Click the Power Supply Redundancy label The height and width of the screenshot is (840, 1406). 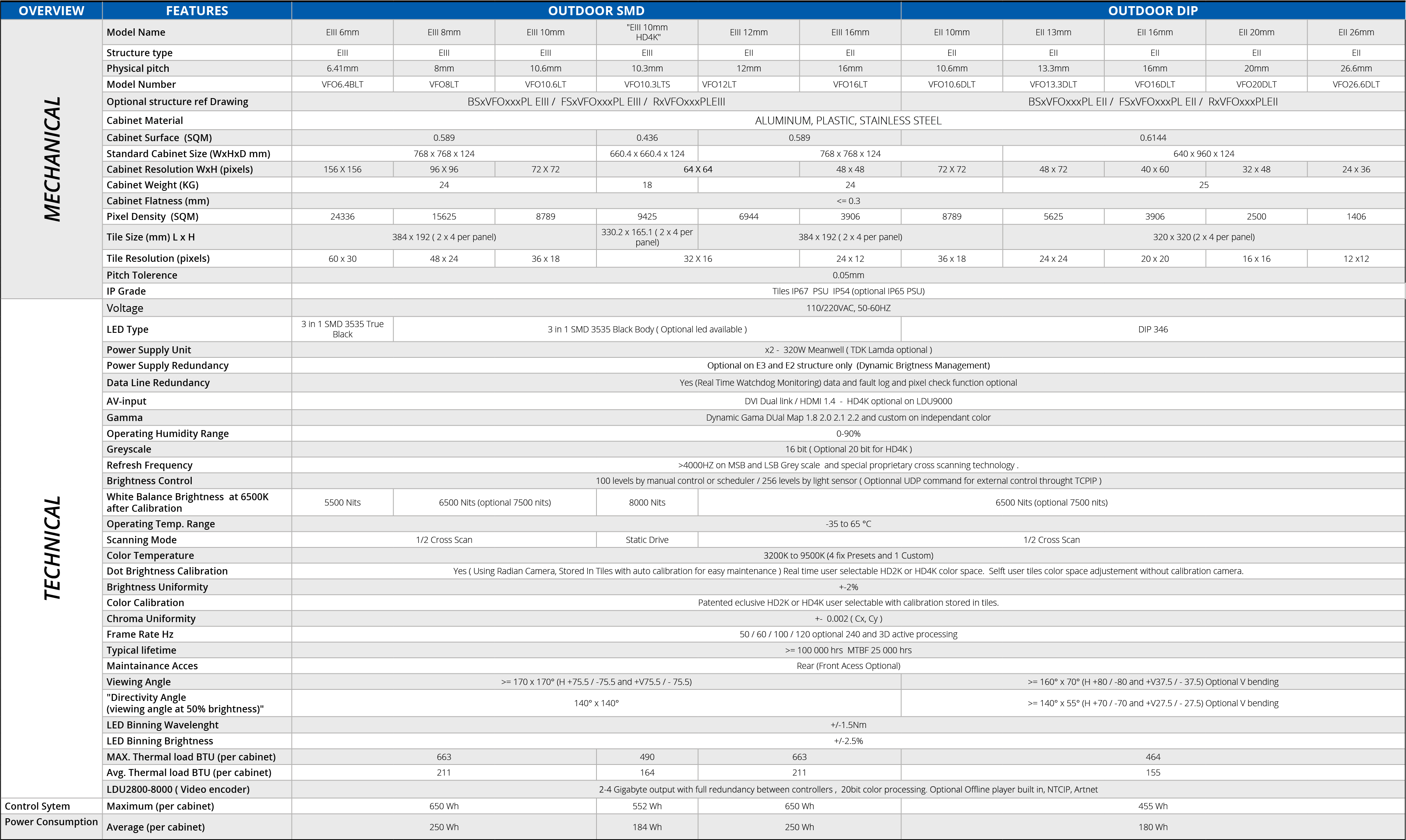167,366
